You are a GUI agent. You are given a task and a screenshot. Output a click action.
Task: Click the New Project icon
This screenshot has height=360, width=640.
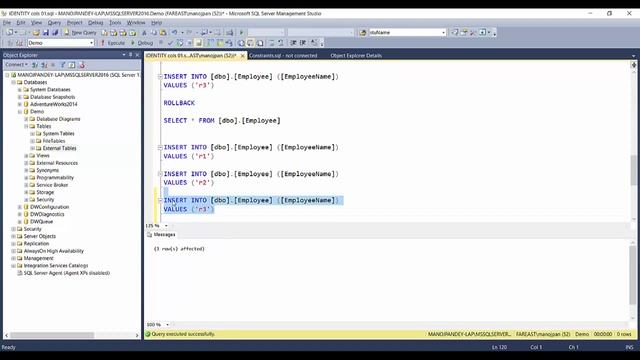pyautogui.click(x=9, y=32)
